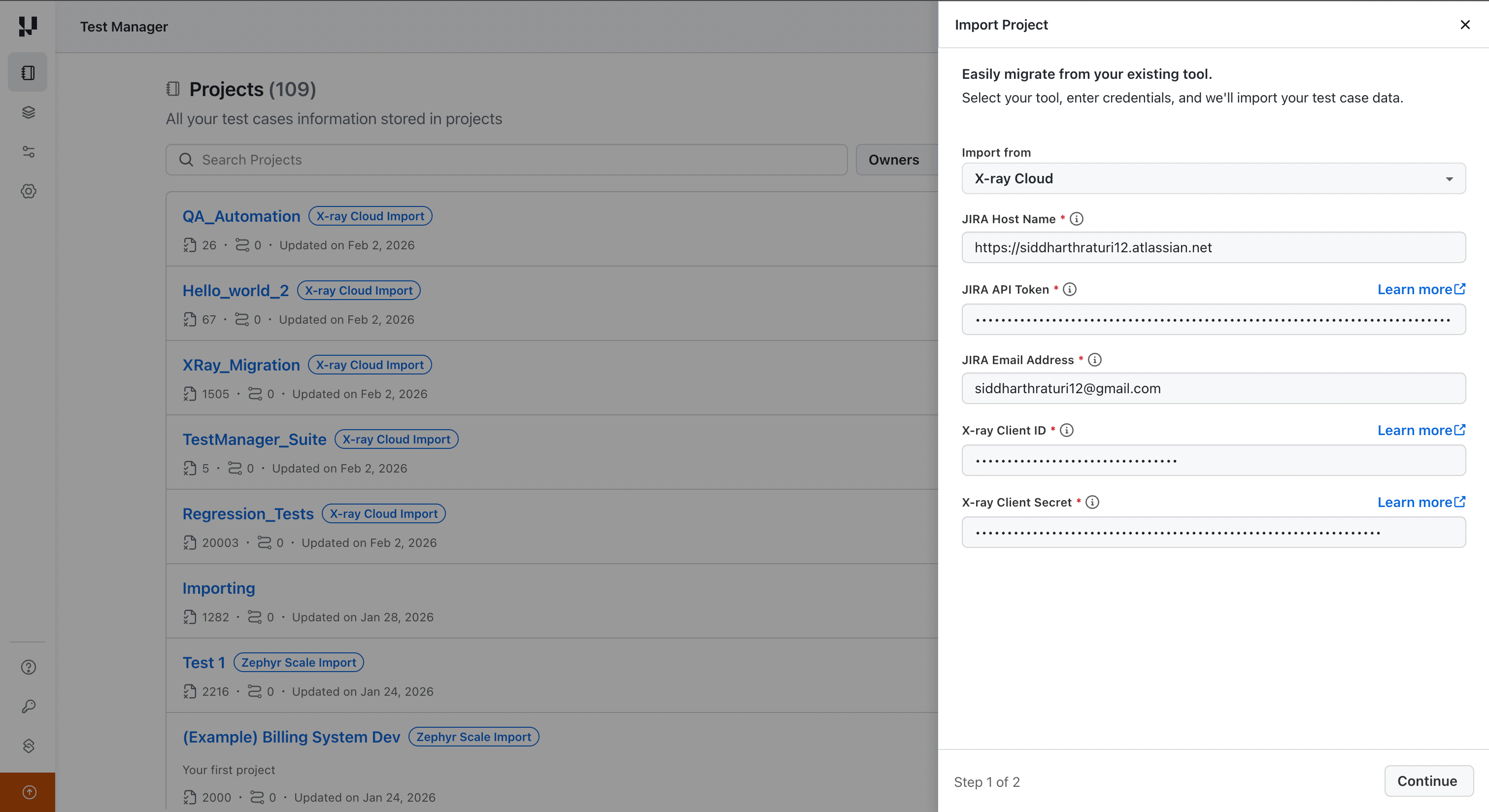The height and width of the screenshot is (812, 1489).
Task: Open the key icon in sidebar
Action: (28, 706)
